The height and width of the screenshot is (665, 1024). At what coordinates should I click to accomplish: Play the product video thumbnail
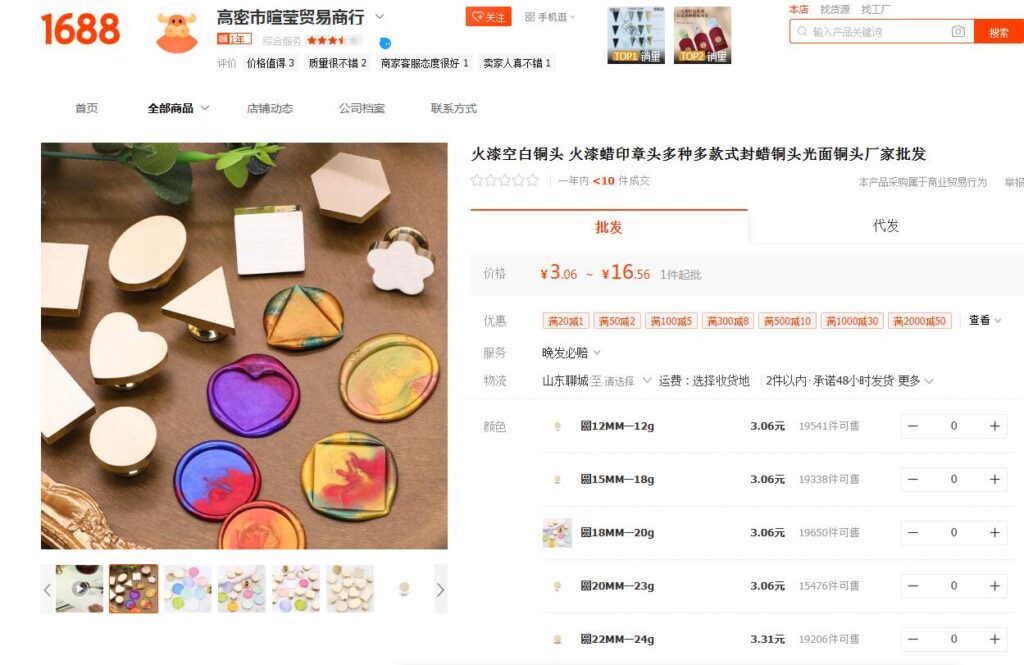point(79,589)
